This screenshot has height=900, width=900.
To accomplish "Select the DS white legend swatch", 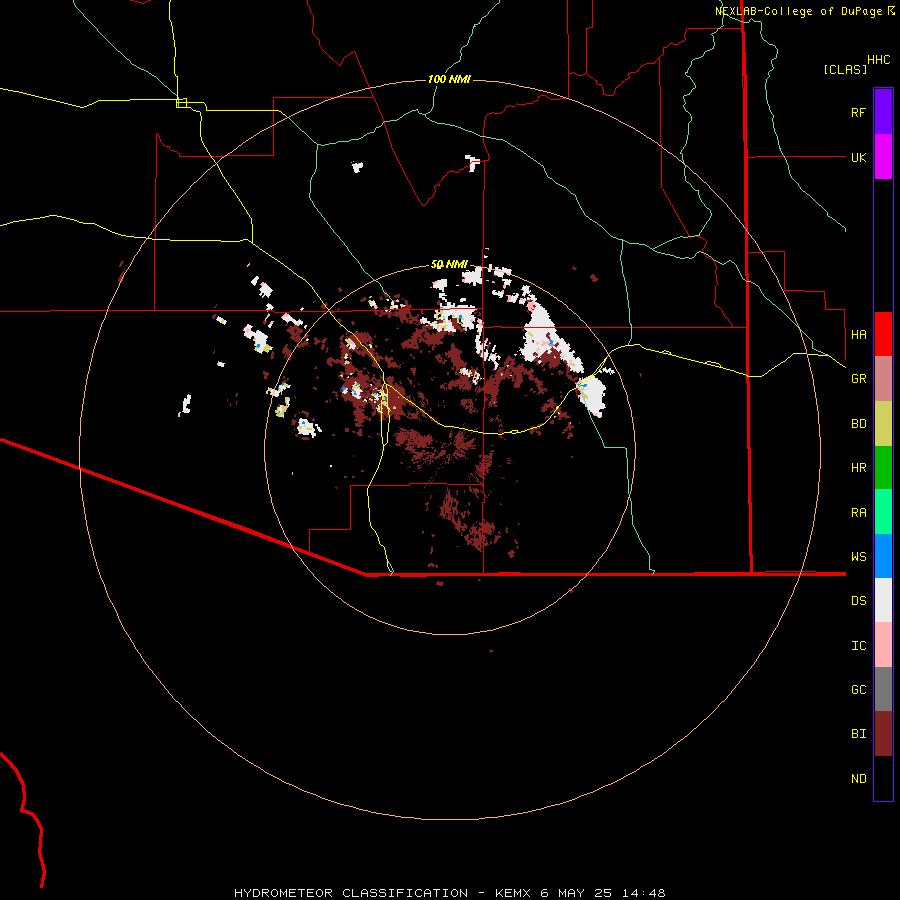I will pos(883,600).
